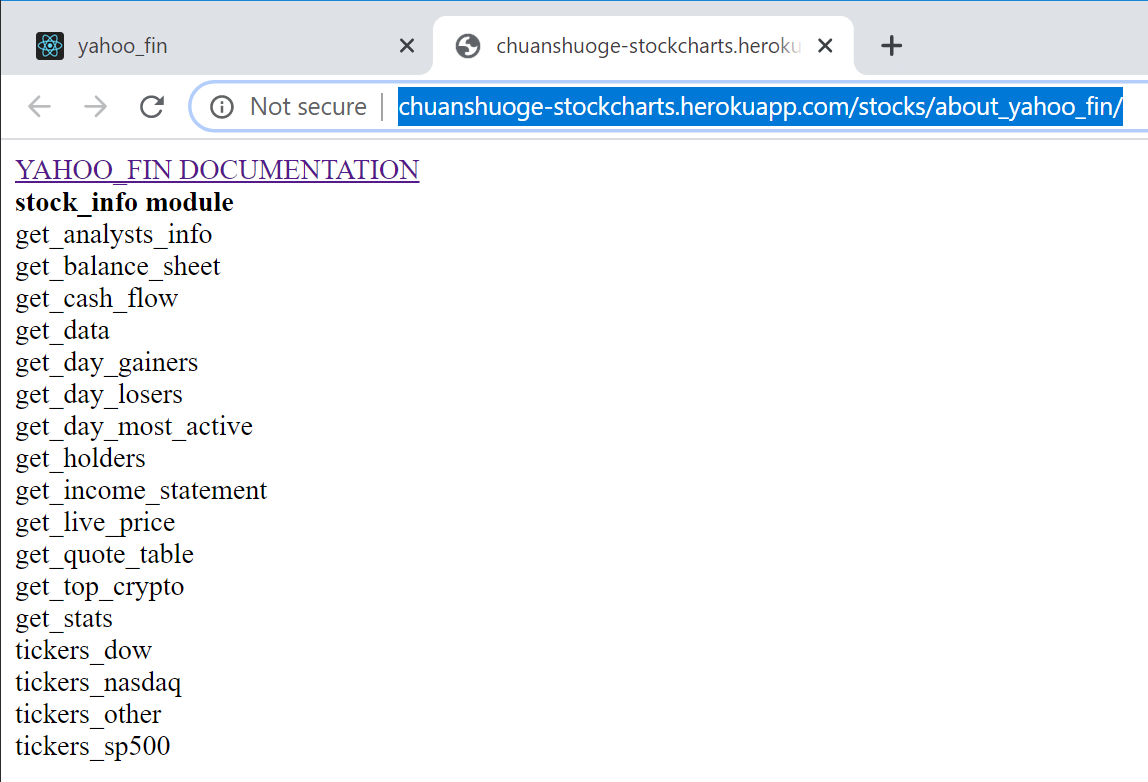
Task: Click get_stats entry
Action: (64, 619)
